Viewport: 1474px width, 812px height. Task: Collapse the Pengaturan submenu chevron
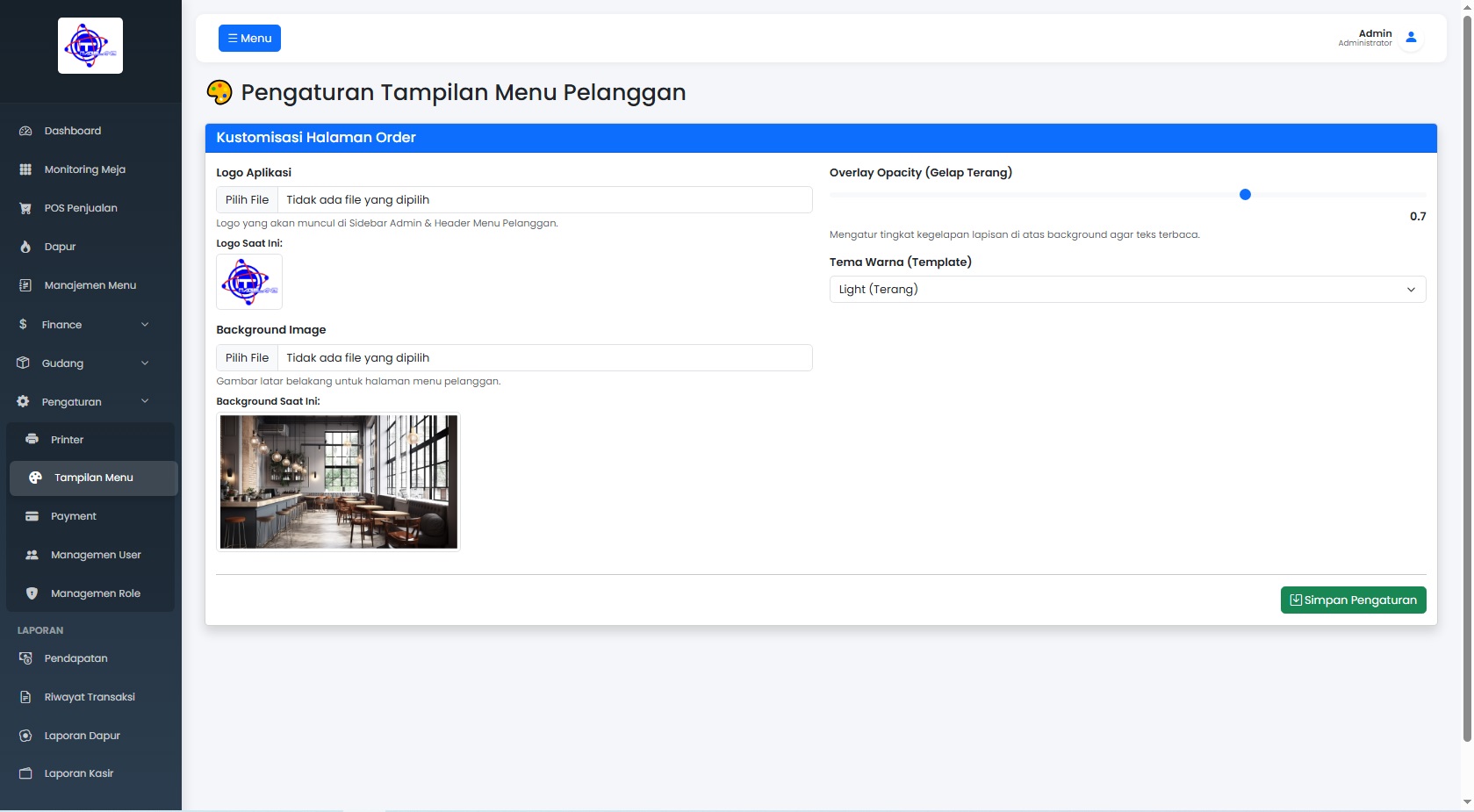click(145, 401)
